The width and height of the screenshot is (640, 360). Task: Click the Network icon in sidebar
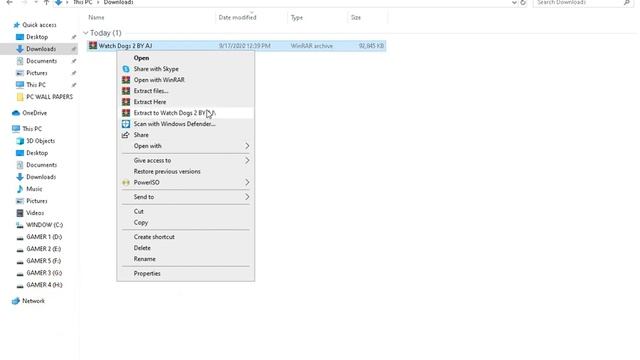(16, 301)
